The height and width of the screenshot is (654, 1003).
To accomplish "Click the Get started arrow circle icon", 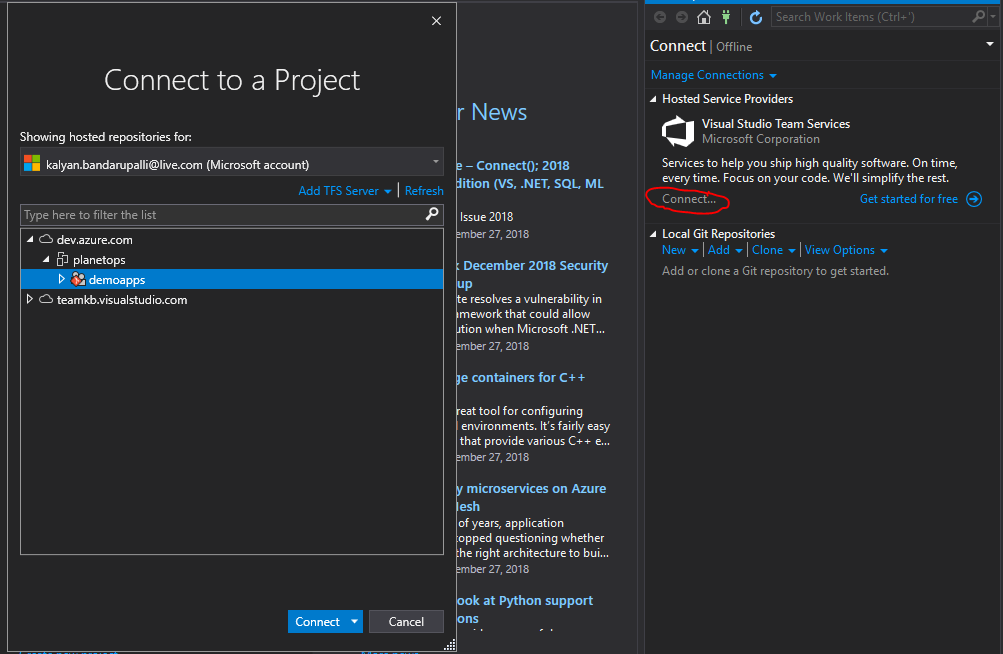I will (974, 199).
